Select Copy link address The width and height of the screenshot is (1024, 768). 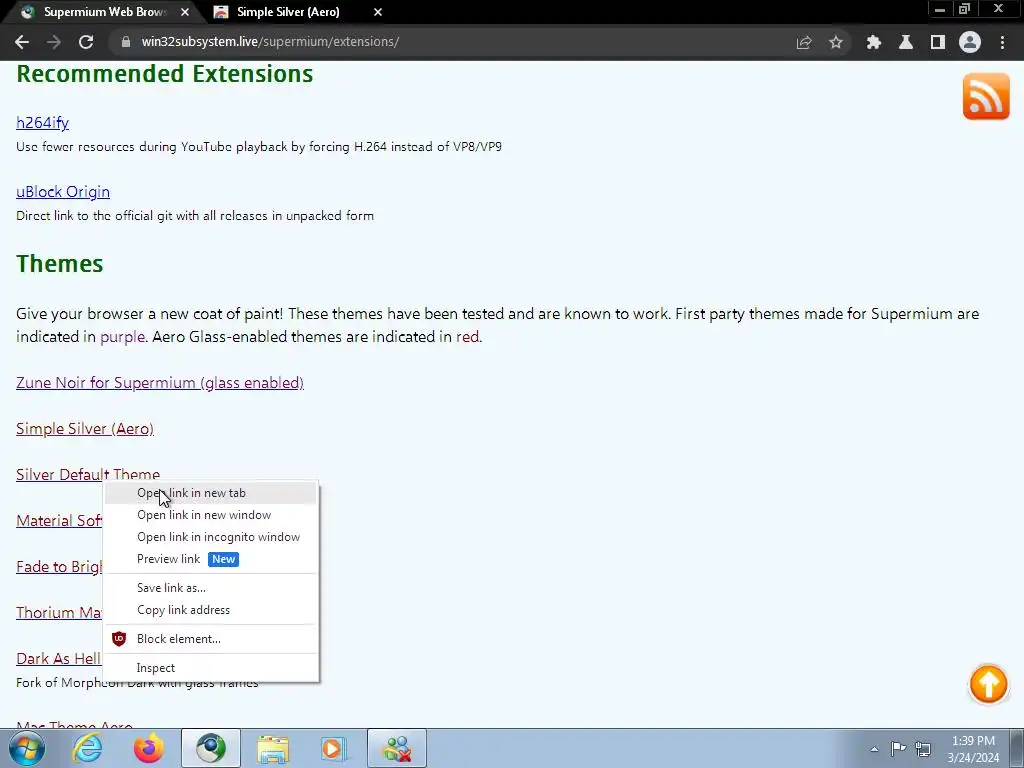click(210, 610)
